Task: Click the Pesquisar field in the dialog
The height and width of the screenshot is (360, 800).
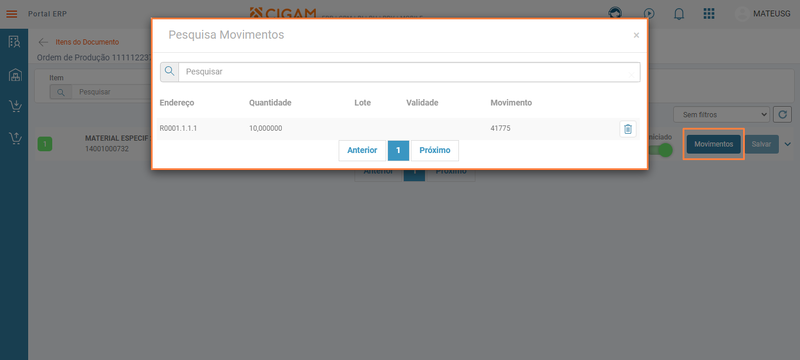Action: coord(409,72)
